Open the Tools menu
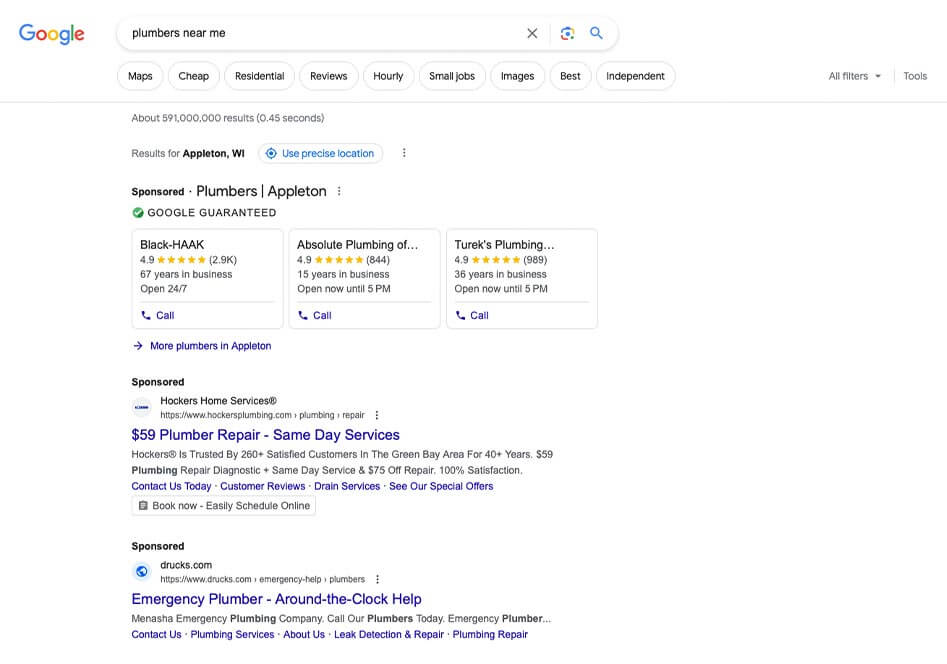 pyautogui.click(x=915, y=76)
